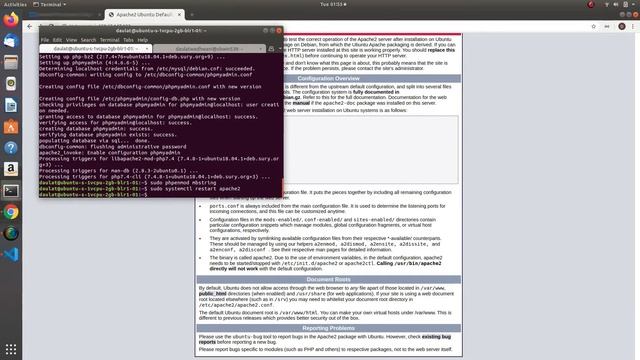Open the clock showing Tue time
The height and width of the screenshot is (360, 640).
(333, 4)
